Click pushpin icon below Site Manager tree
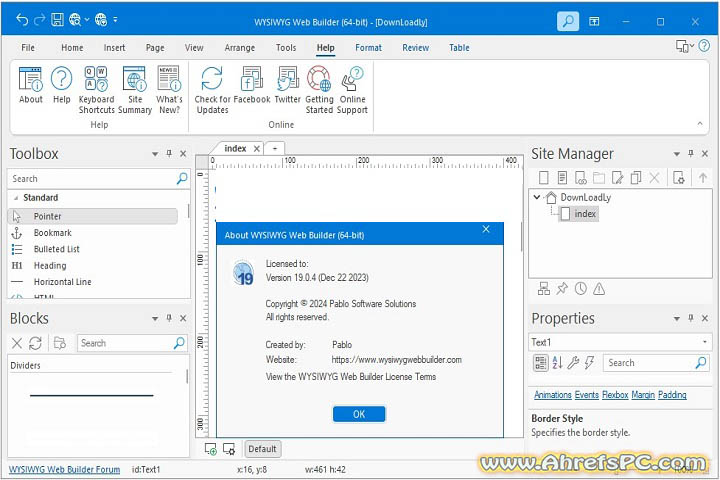The width and height of the screenshot is (720, 480). coord(562,288)
